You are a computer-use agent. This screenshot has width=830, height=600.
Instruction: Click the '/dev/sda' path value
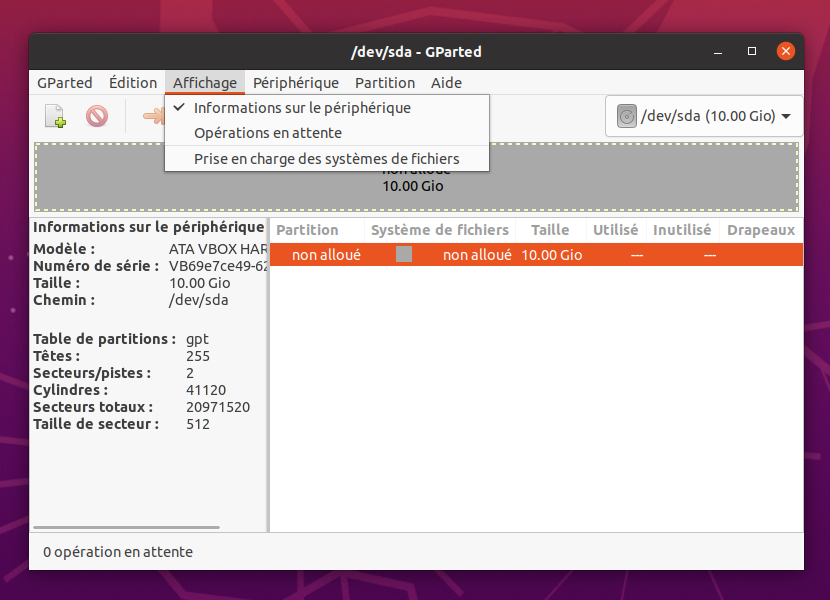(x=199, y=300)
